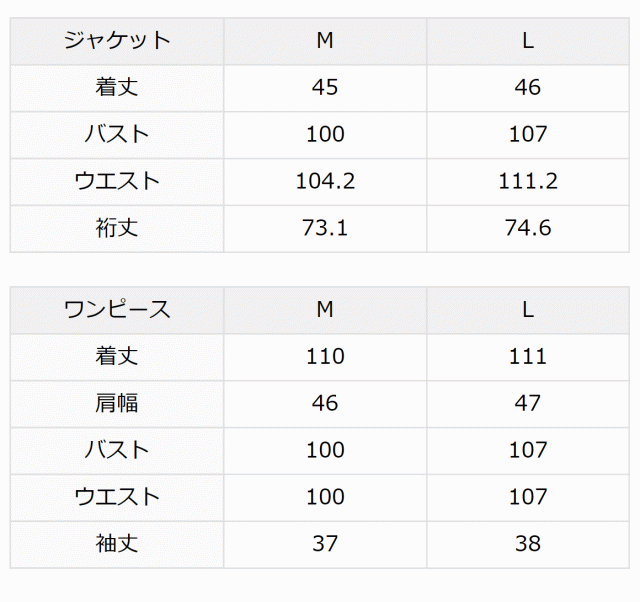
Task: Select the 袖丈 row label
Action: (x=117, y=544)
